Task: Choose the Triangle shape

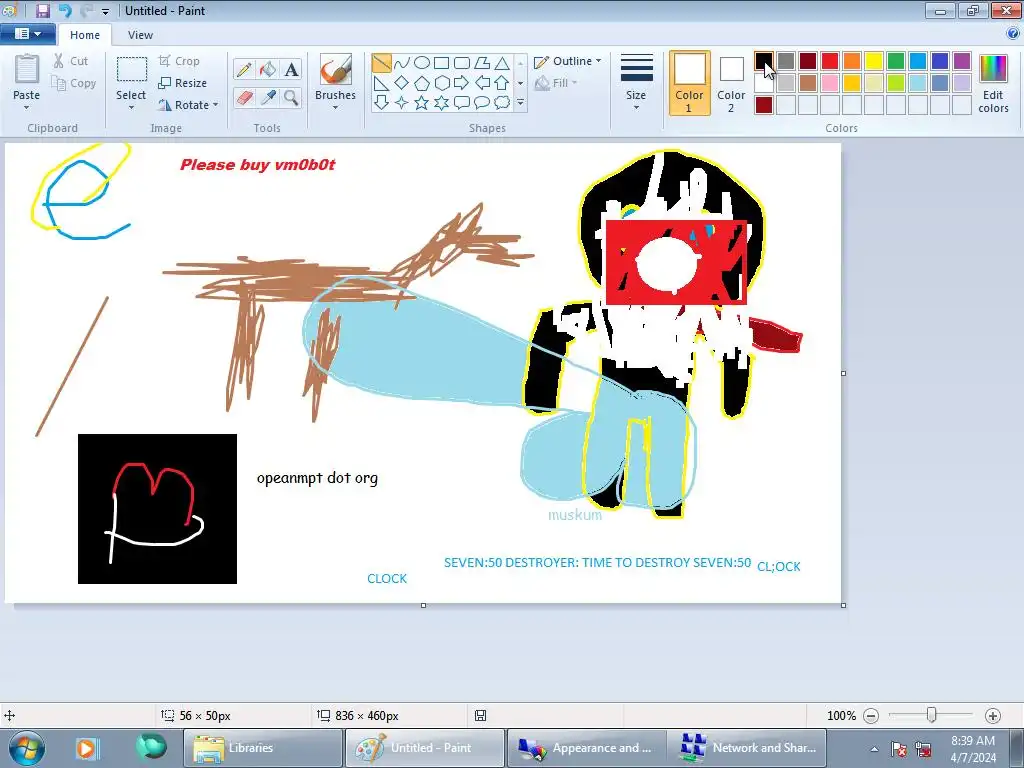Action: point(502,63)
